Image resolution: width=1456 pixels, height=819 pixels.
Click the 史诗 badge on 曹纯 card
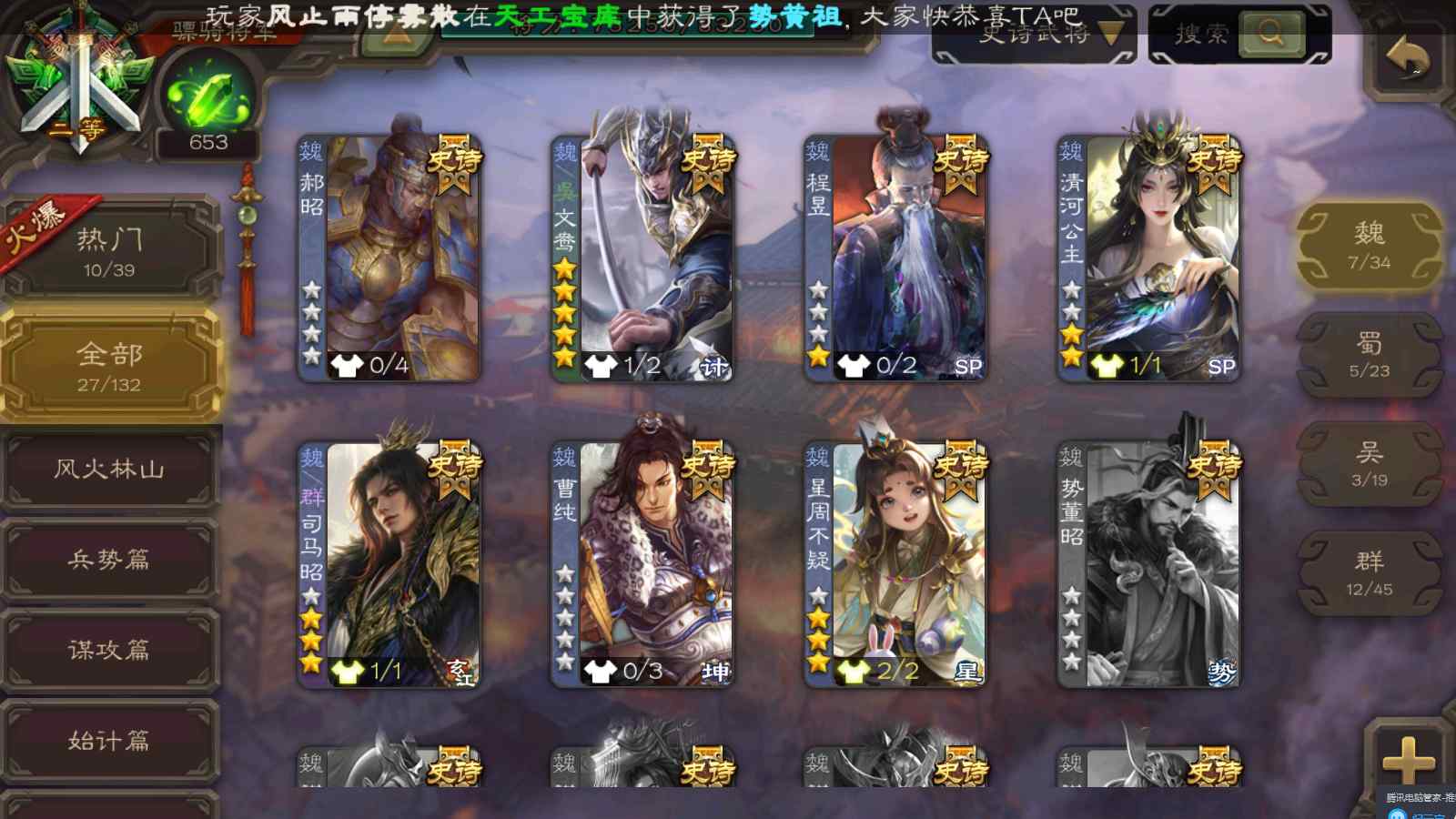pyautogui.click(x=708, y=470)
